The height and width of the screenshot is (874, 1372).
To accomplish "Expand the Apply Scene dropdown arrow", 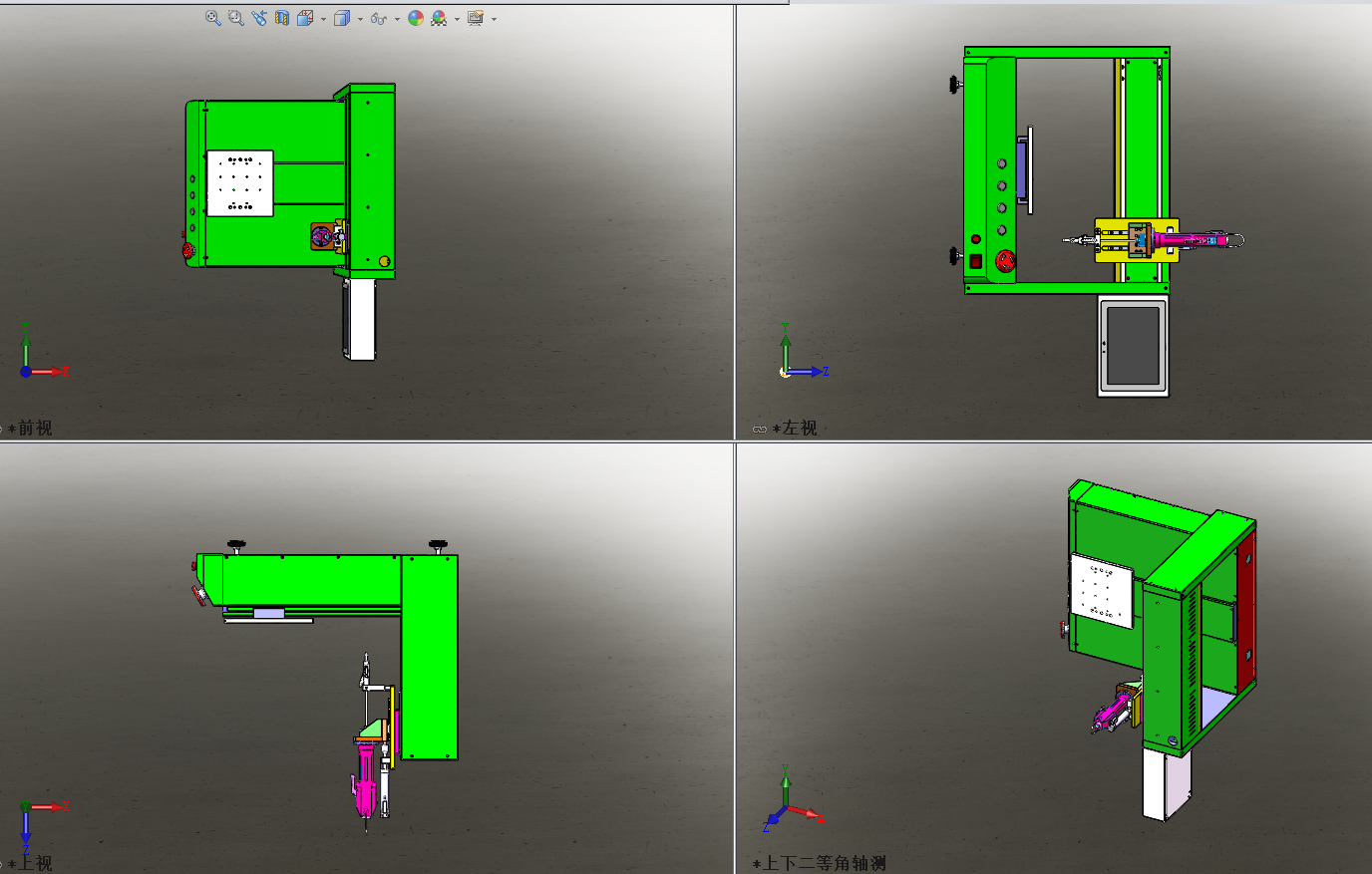I will click(x=457, y=19).
